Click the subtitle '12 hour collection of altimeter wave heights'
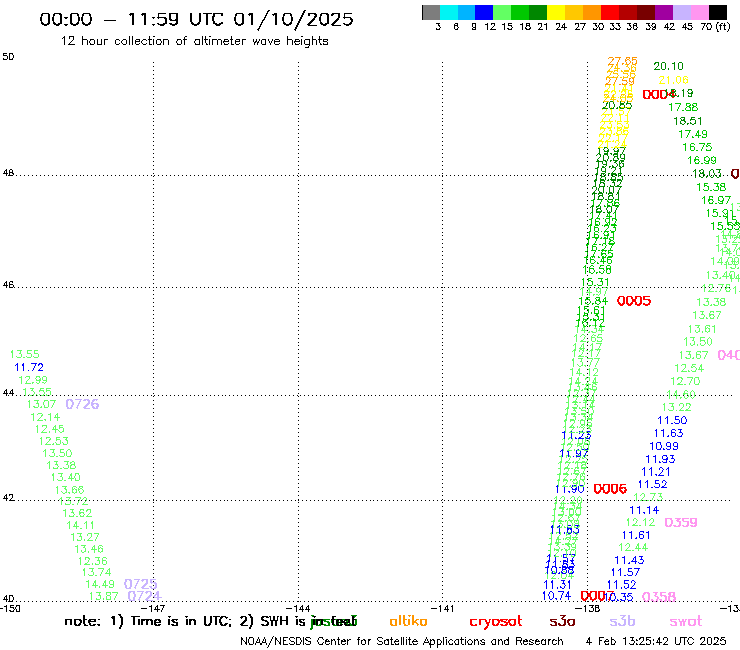The height and width of the screenshot is (650, 740). point(194,41)
